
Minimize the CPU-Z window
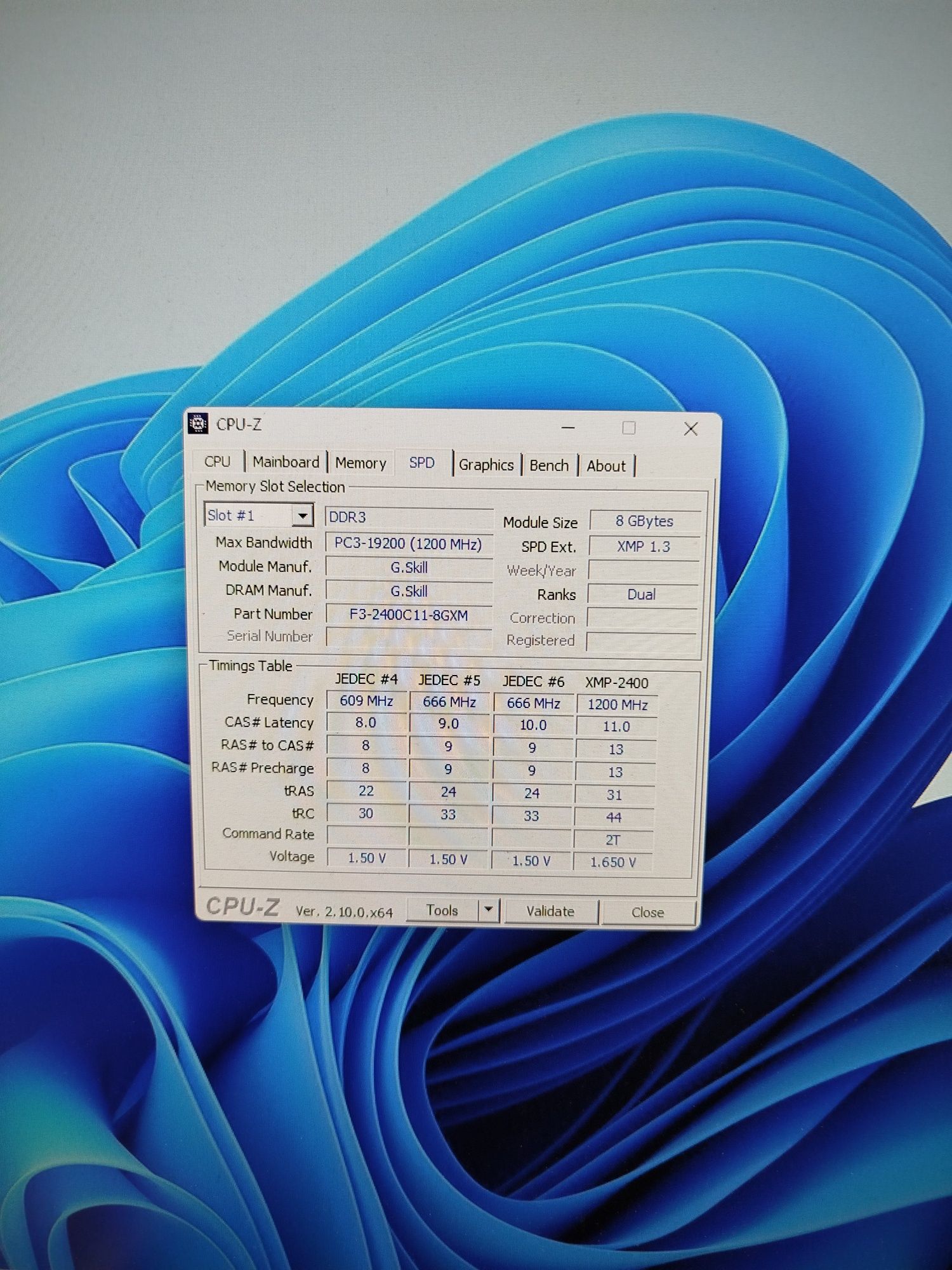(568, 428)
